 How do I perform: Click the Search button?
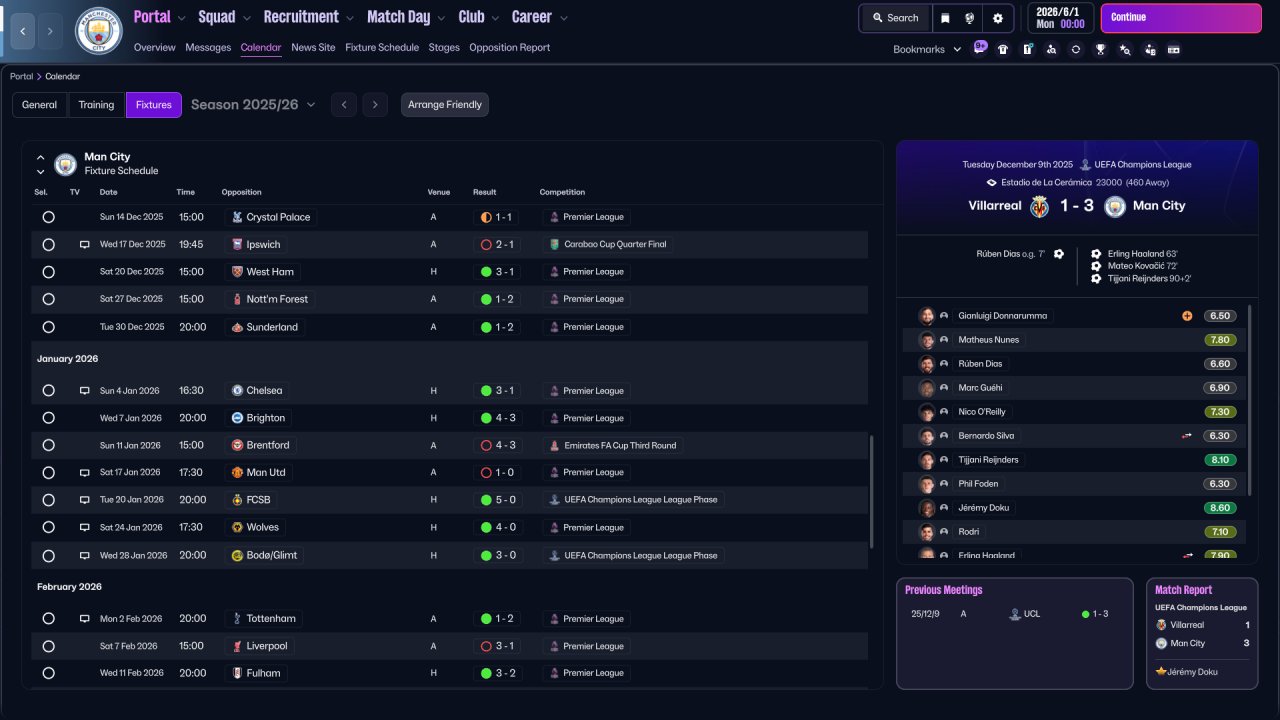click(895, 18)
